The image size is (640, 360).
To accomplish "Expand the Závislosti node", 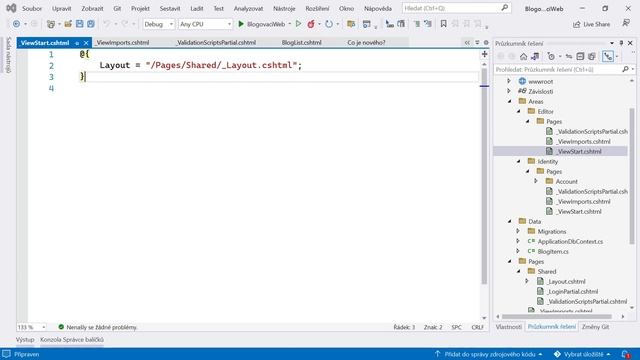I will pyautogui.click(x=509, y=91).
